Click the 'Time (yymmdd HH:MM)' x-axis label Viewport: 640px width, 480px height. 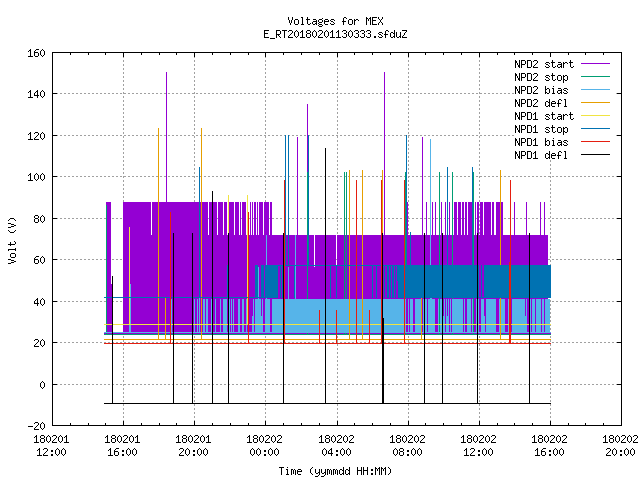click(335, 471)
